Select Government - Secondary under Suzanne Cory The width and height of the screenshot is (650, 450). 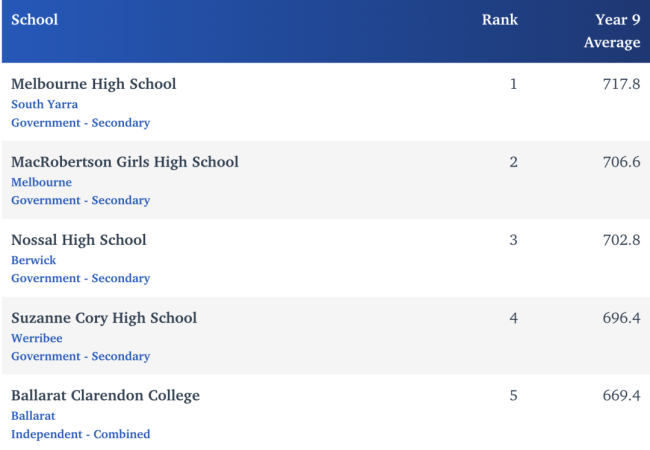point(80,356)
